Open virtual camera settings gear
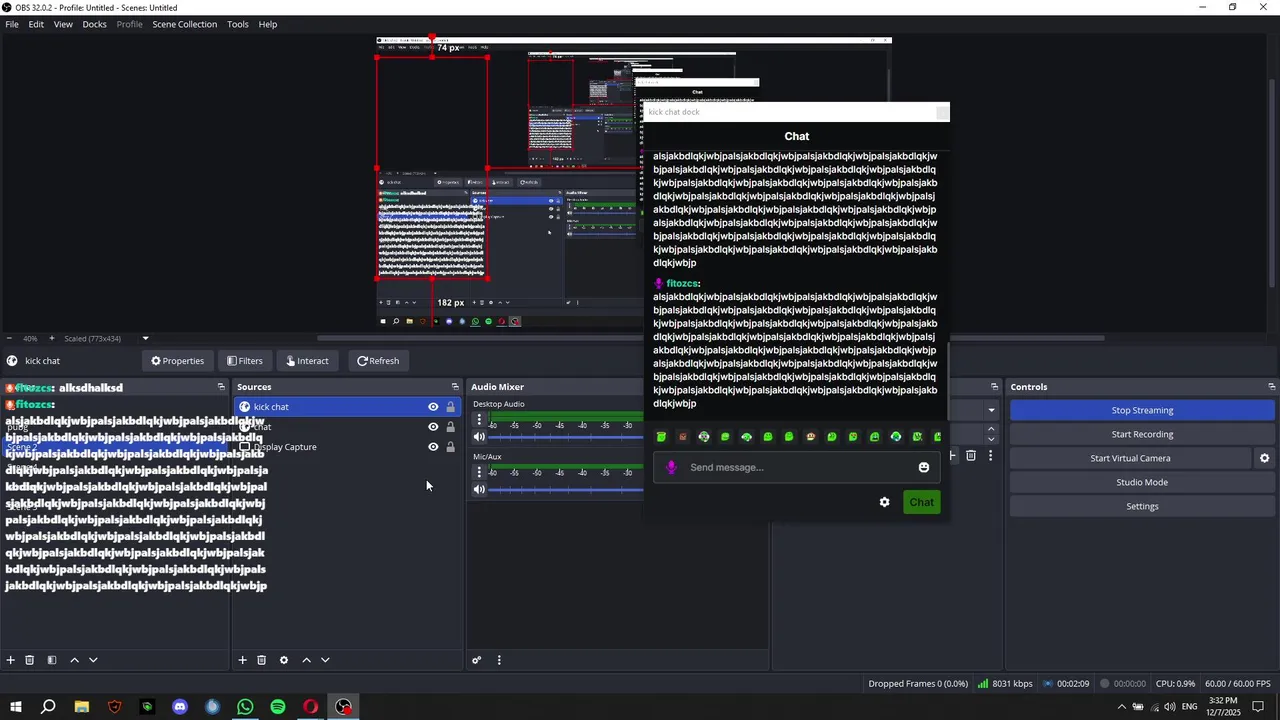This screenshot has width=1280, height=720. tap(1264, 458)
